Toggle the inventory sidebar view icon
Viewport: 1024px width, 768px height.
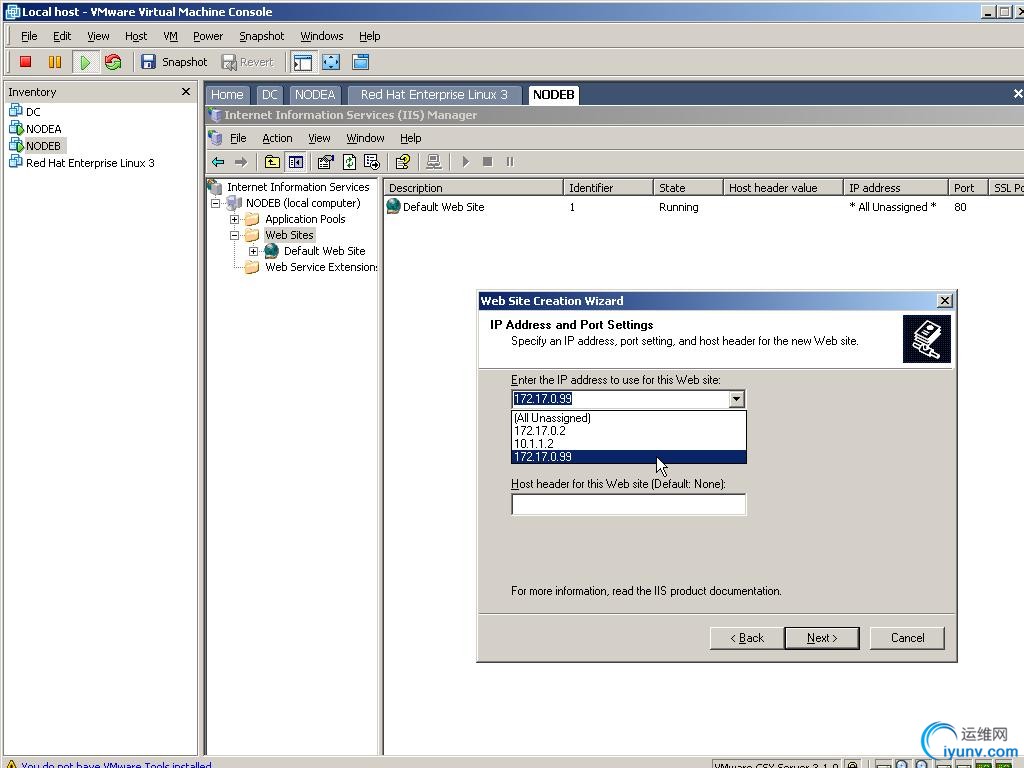tap(302, 62)
